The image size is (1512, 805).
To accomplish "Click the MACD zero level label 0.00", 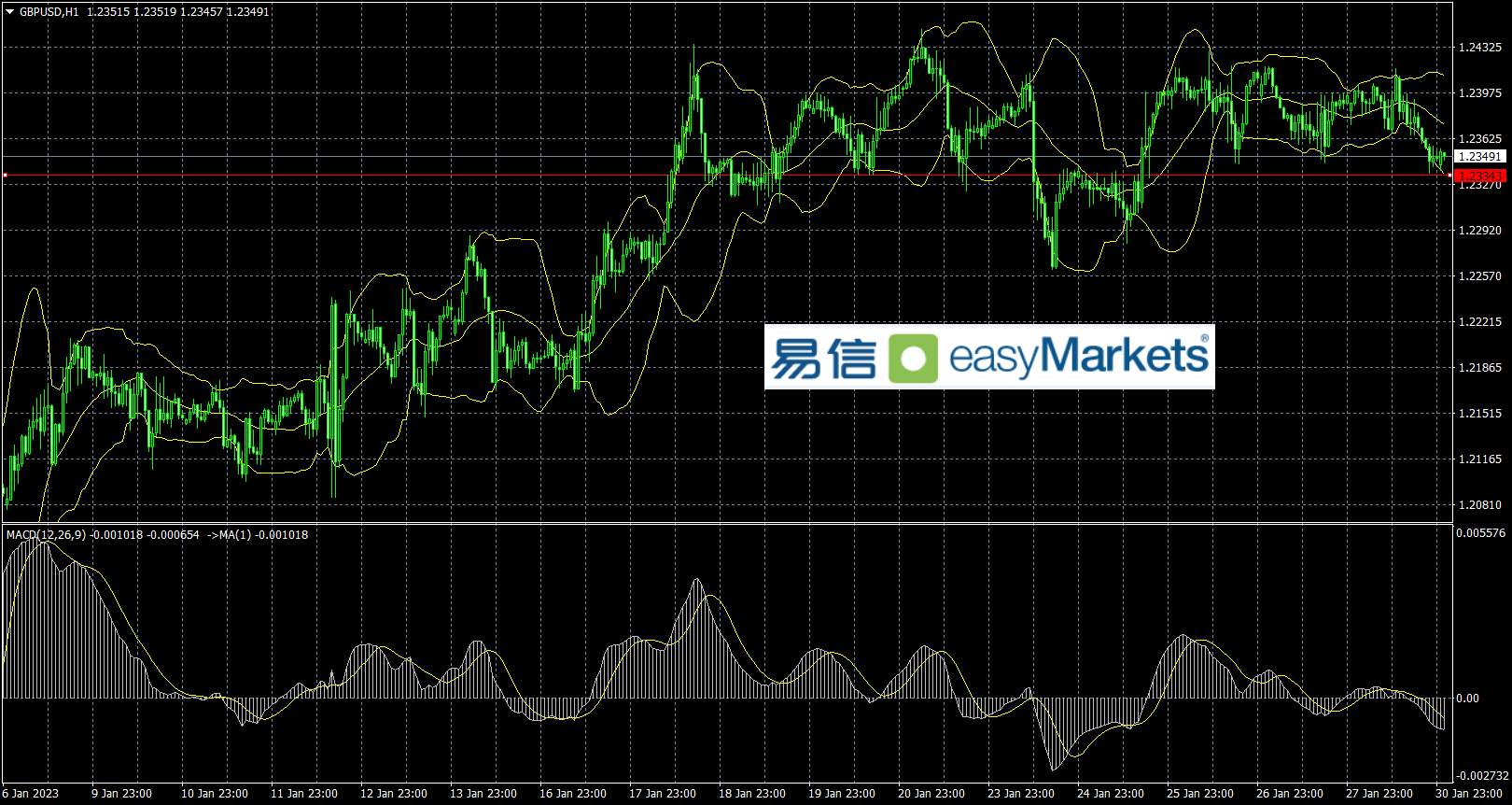I will point(1468,699).
